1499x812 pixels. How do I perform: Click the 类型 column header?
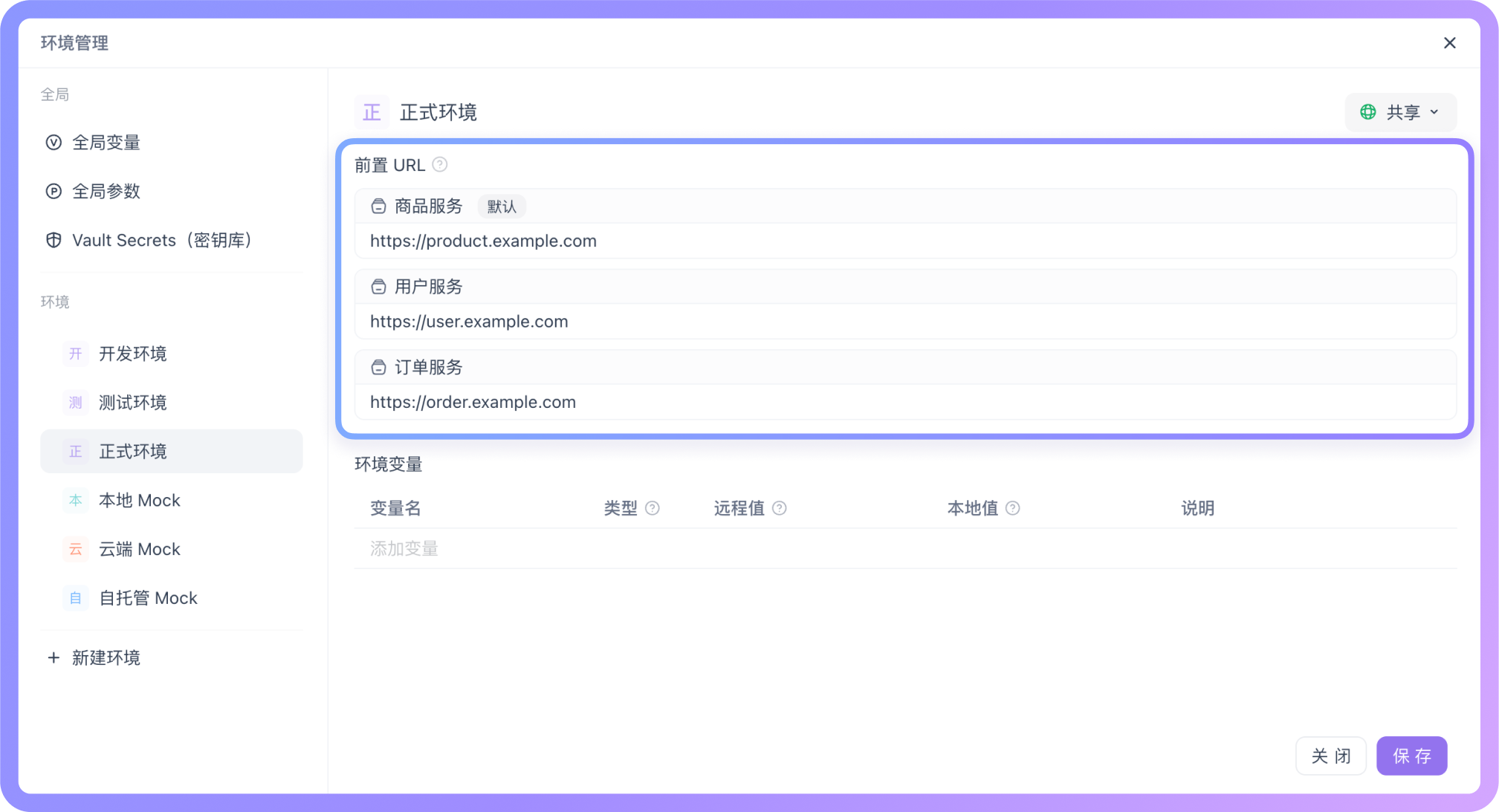click(x=621, y=508)
